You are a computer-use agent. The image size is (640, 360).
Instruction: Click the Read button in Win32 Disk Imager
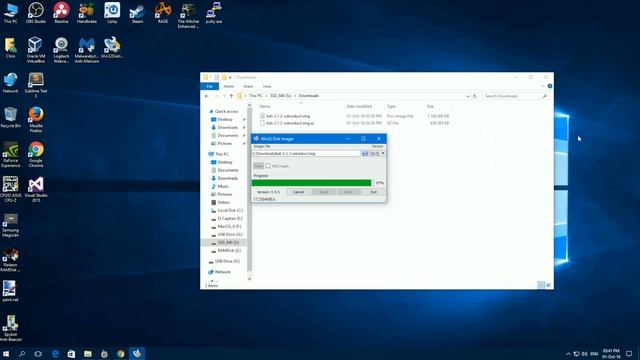tap(324, 192)
